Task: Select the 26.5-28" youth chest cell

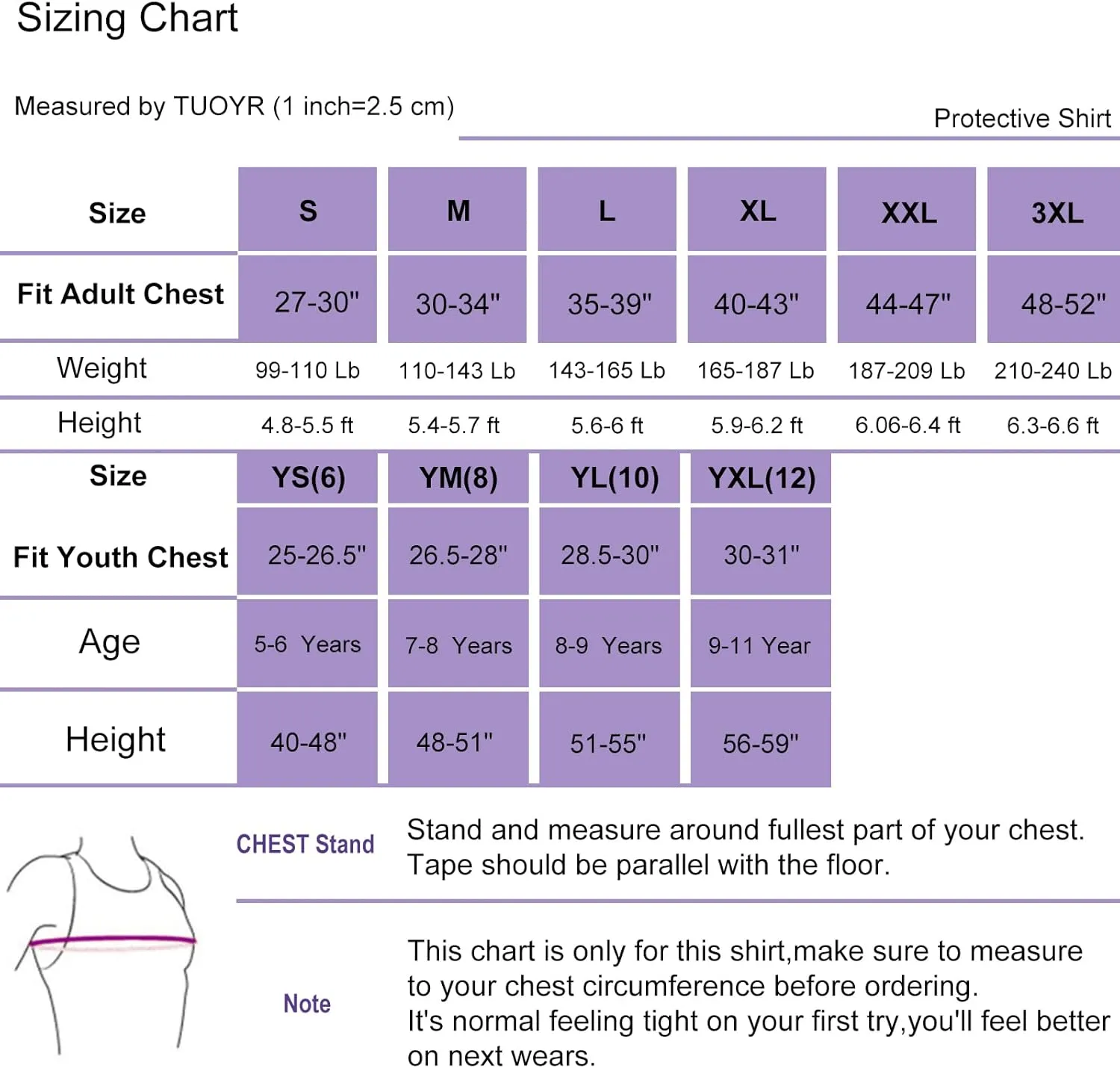Action: [458, 552]
